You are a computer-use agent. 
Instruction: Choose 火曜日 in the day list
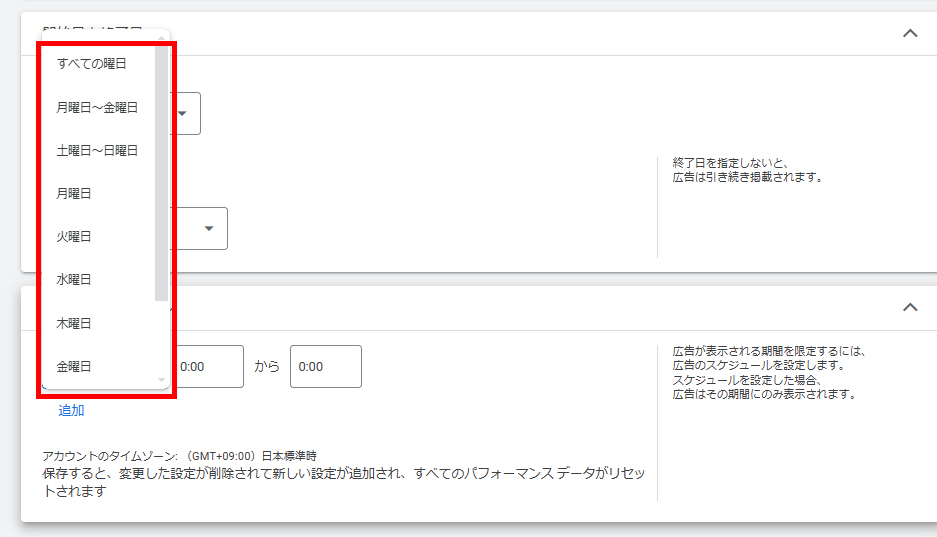[74, 236]
